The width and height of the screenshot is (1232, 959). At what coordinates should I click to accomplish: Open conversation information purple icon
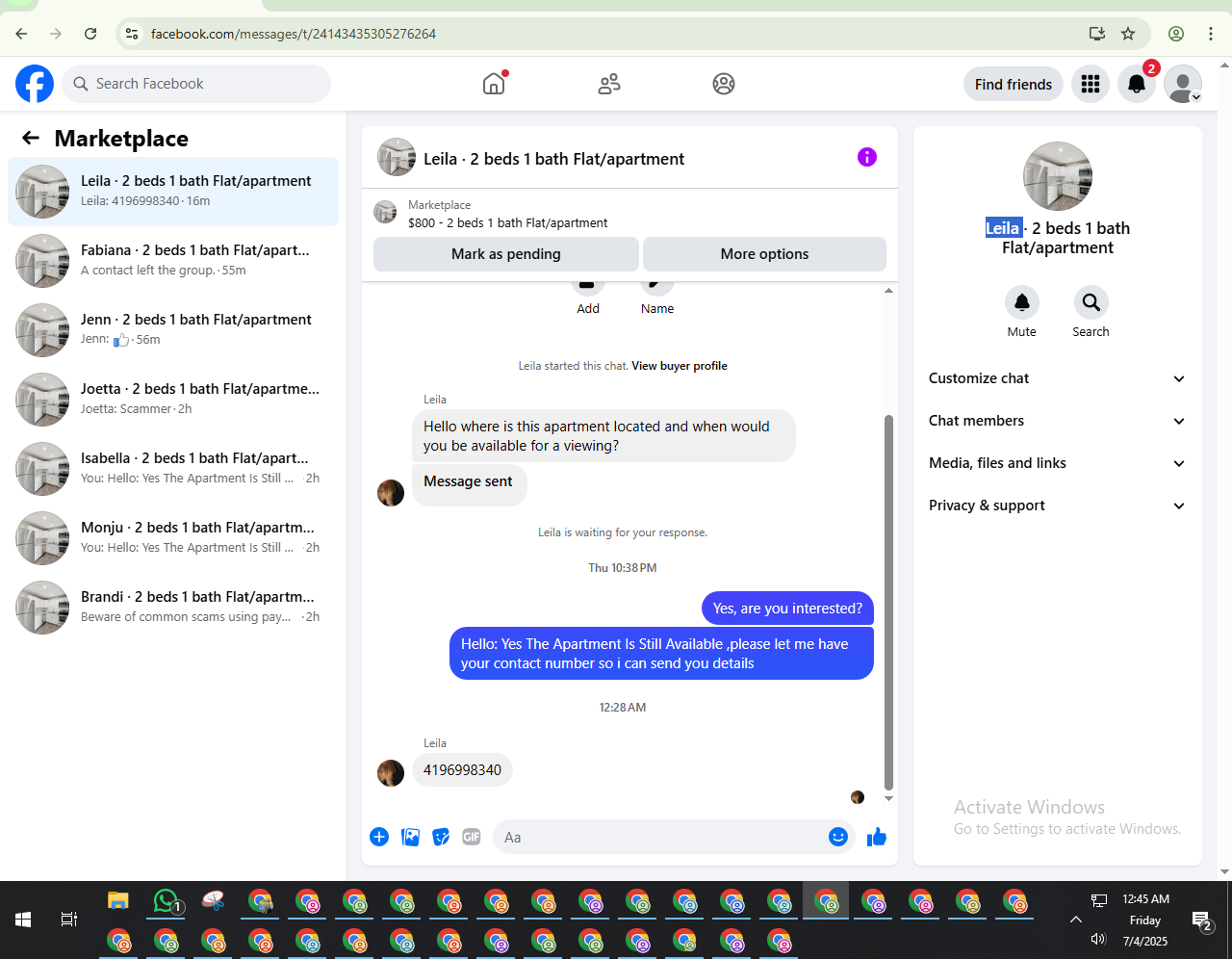click(867, 157)
